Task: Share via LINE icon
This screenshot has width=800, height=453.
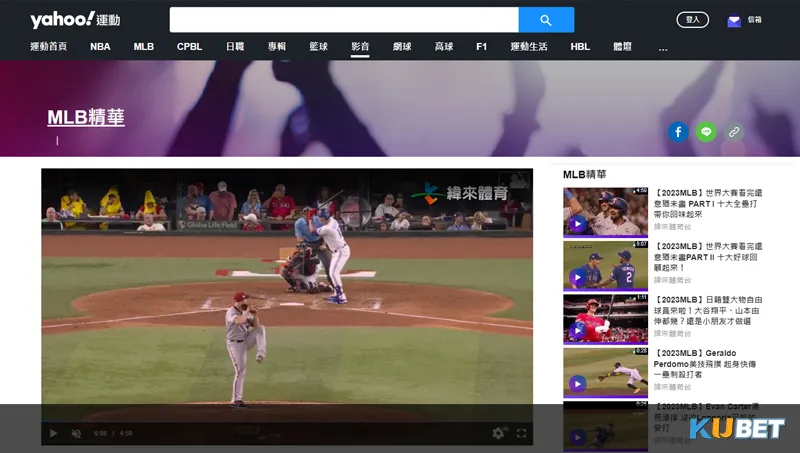Action: tap(706, 132)
